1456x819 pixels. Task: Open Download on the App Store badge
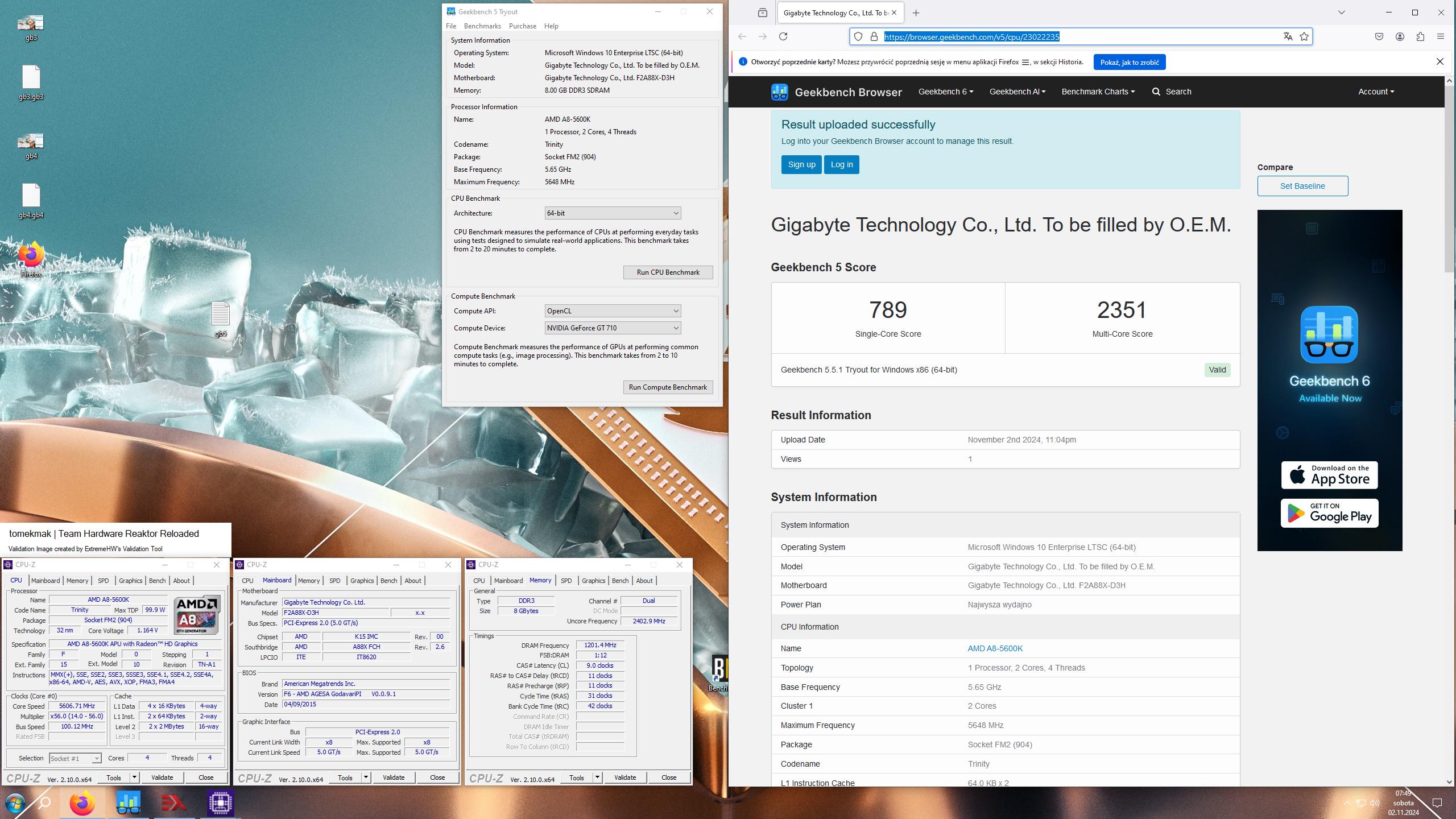click(x=1329, y=475)
